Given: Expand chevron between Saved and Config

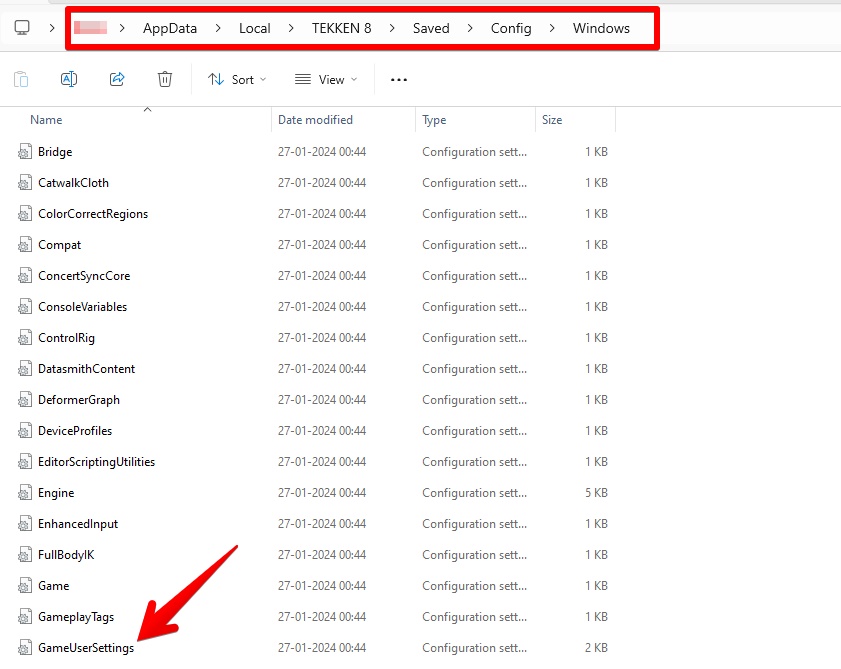Looking at the screenshot, I should [470, 28].
